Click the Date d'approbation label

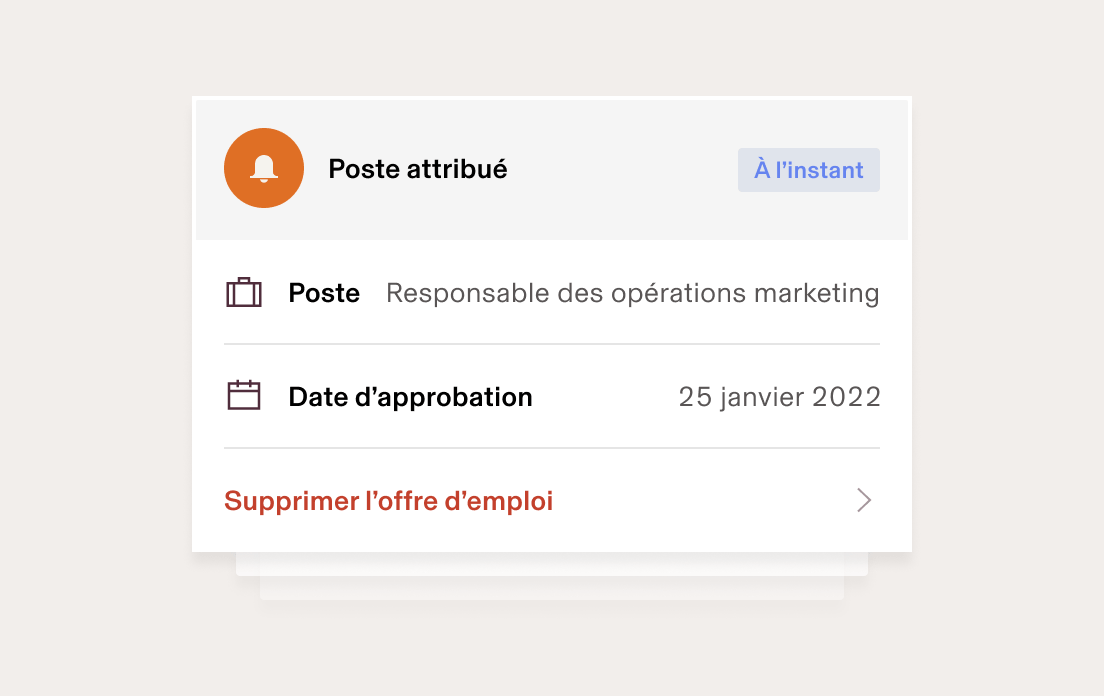click(410, 396)
